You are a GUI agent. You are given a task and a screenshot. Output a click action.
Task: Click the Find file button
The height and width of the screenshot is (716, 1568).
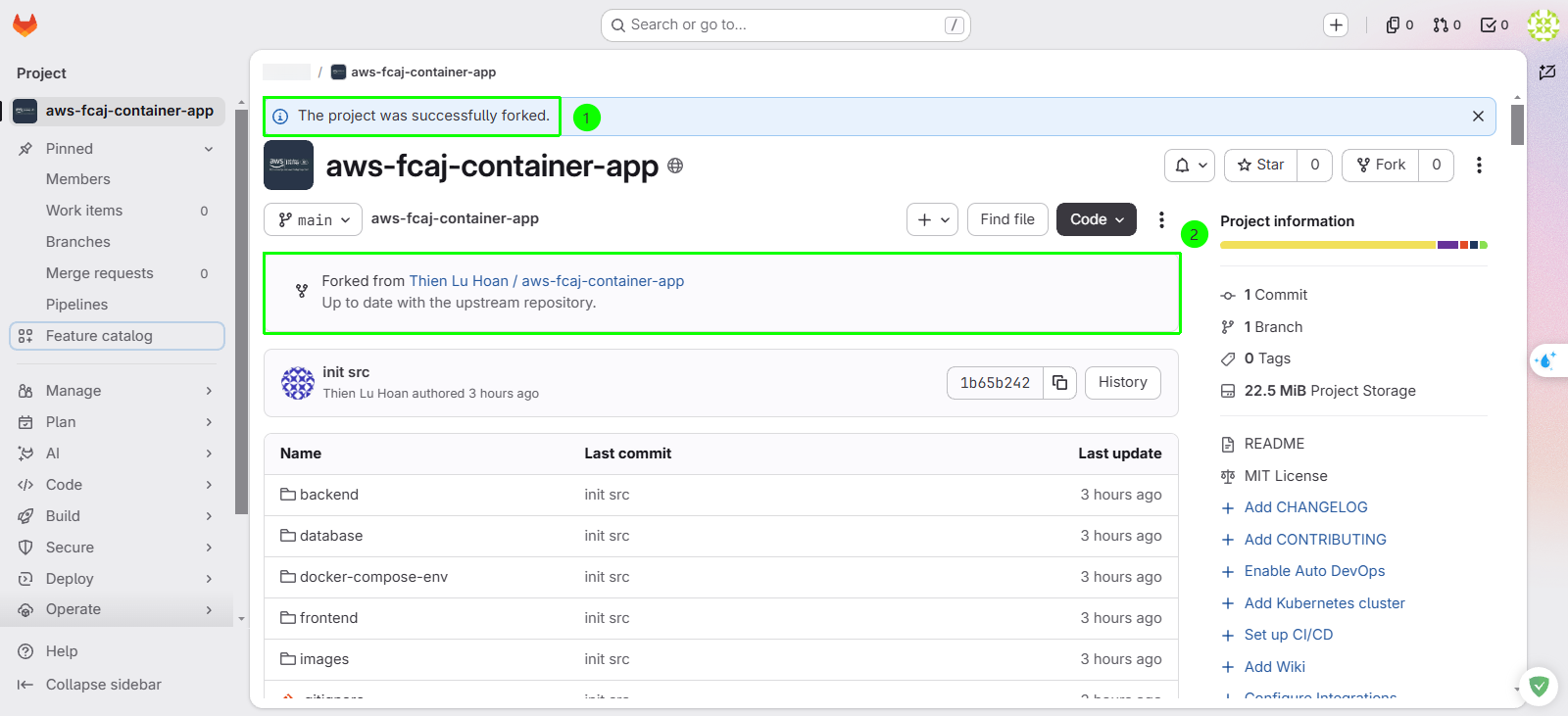(x=1007, y=219)
